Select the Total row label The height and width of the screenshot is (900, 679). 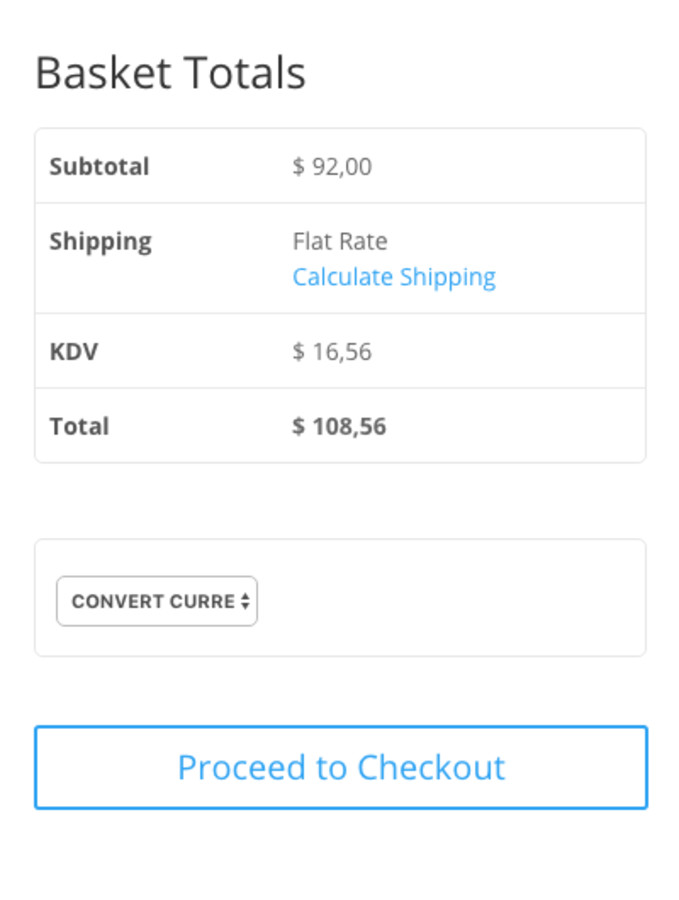[79, 426]
